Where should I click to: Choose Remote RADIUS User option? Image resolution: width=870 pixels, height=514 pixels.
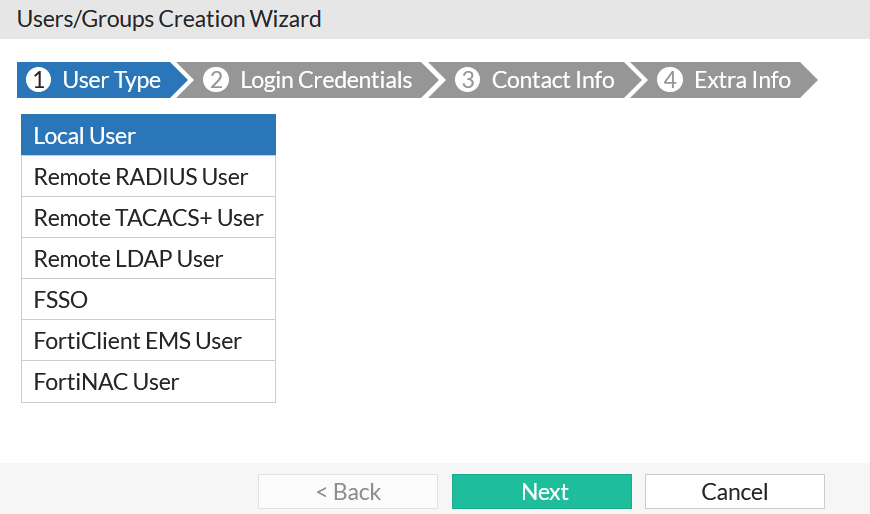pyautogui.click(x=148, y=177)
